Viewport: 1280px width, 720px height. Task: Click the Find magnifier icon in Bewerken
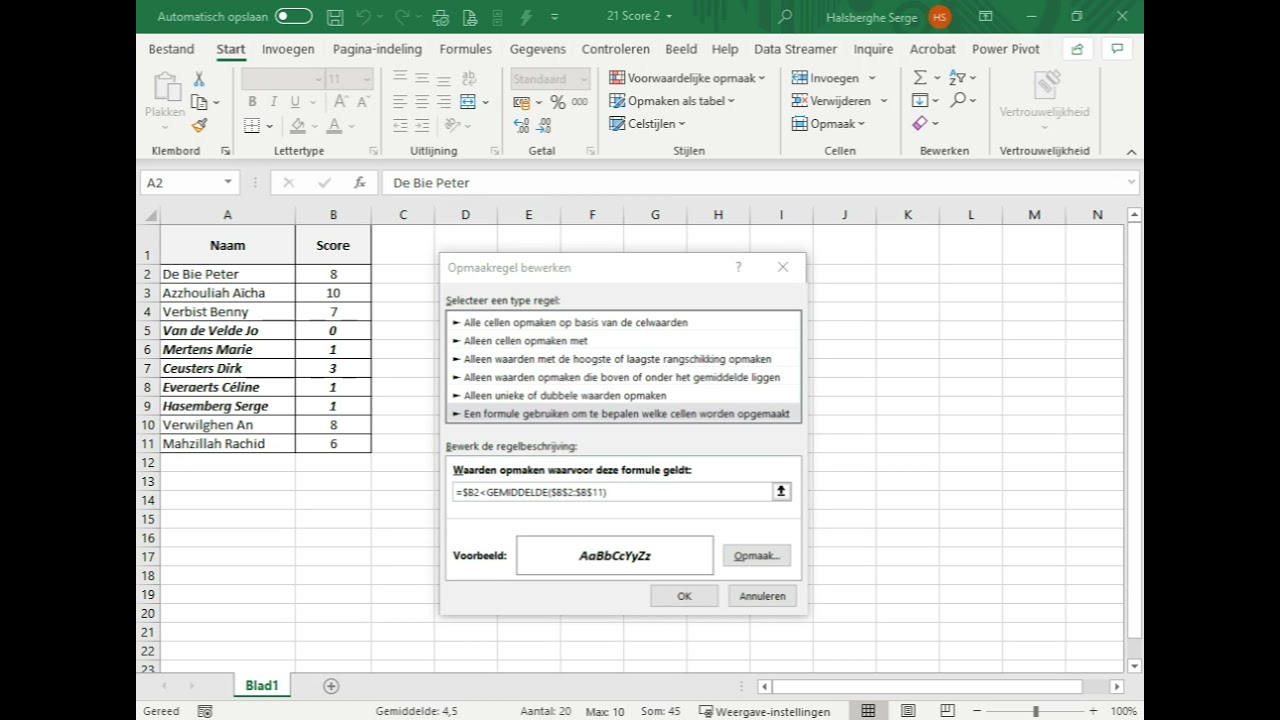tap(958, 101)
